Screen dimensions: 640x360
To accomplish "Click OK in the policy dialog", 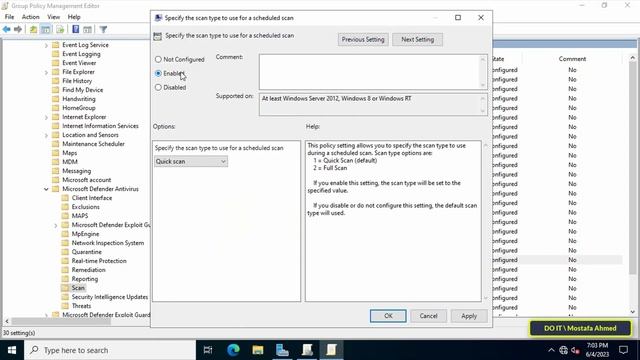I will [x=388, y=316].
